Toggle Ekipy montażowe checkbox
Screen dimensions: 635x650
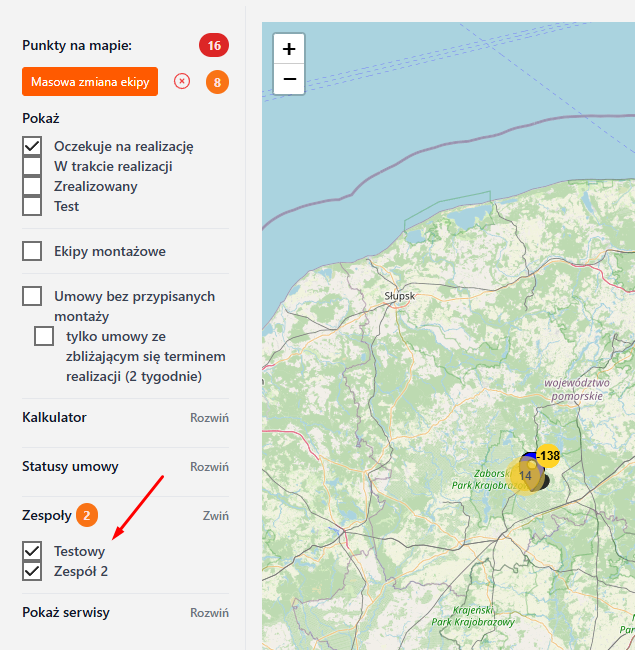coord(32,251)
